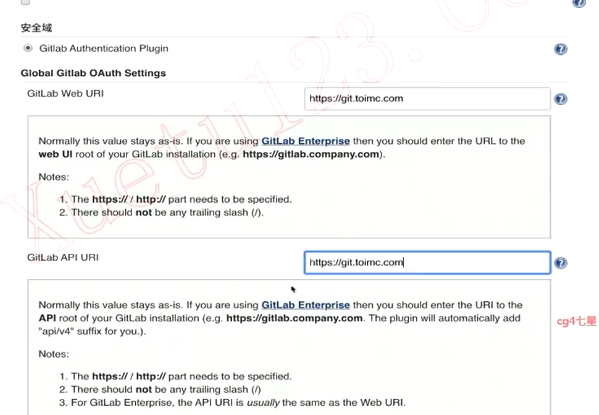Click the Global Gitlab OAuth Settings heading
This screenshot has width=599, height=415.
click(93, 73)
